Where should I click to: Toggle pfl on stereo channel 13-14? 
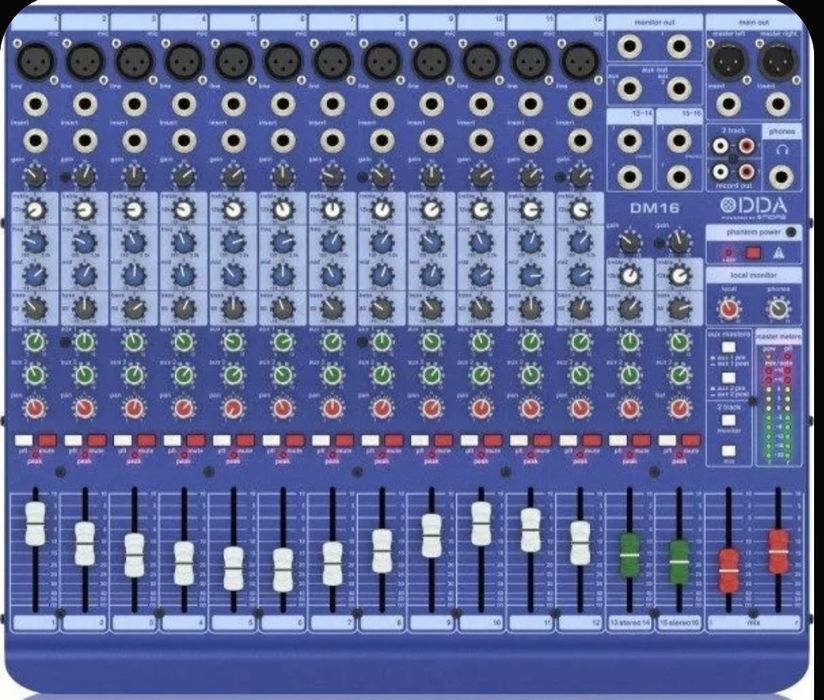(x=617, y=440)
